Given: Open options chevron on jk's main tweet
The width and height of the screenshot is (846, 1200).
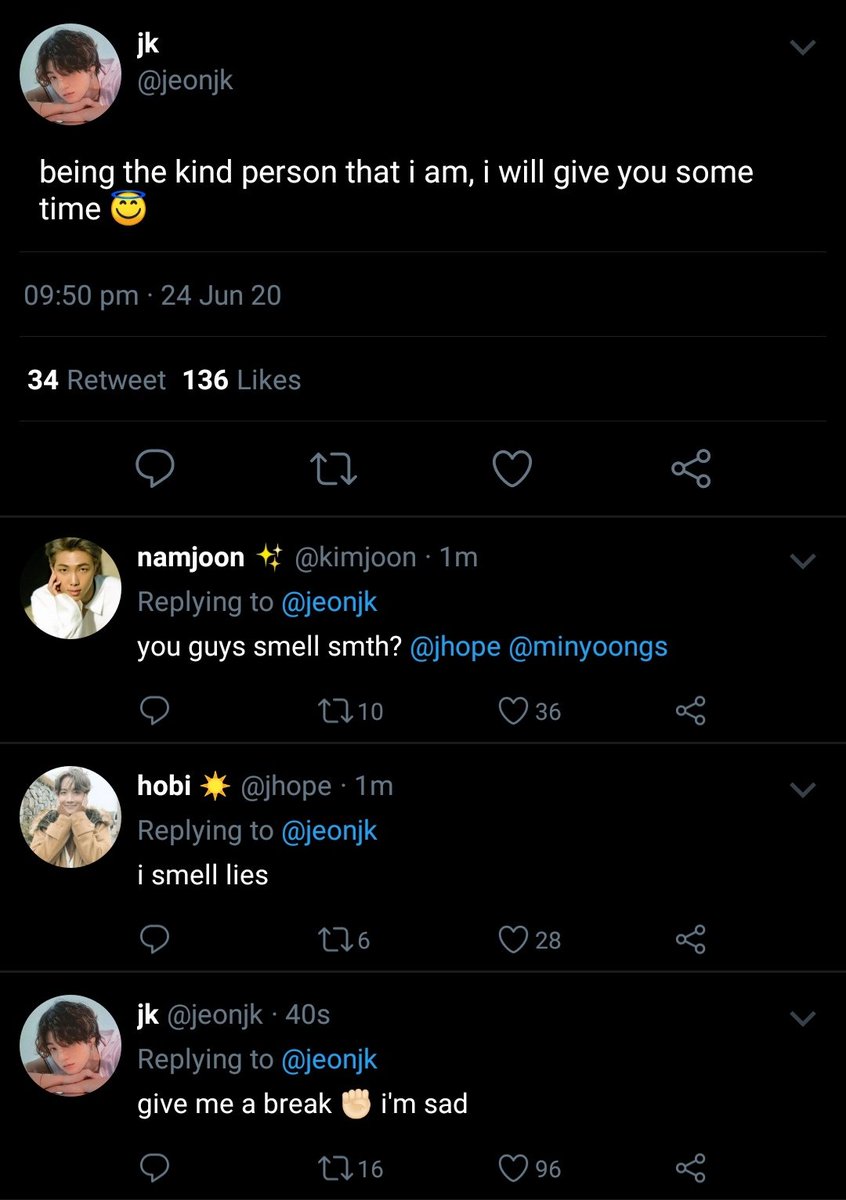Looking at the screenshot, I should tap(803, 47).
